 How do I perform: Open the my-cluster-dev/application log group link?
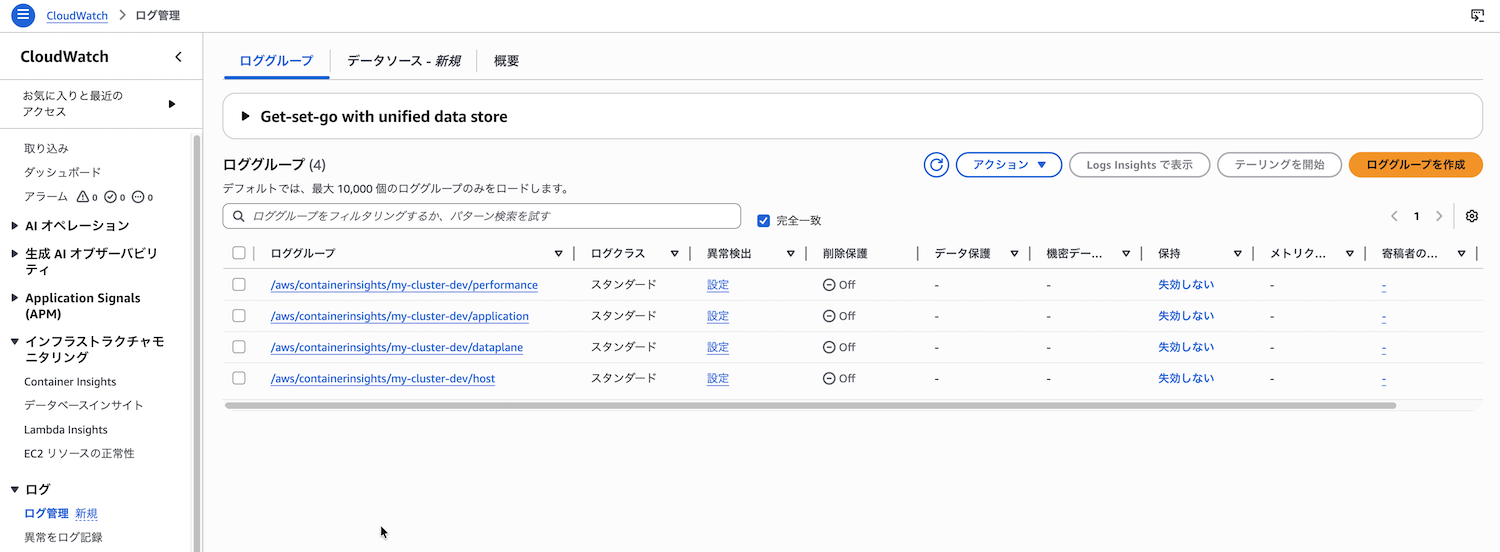[399, 316]
